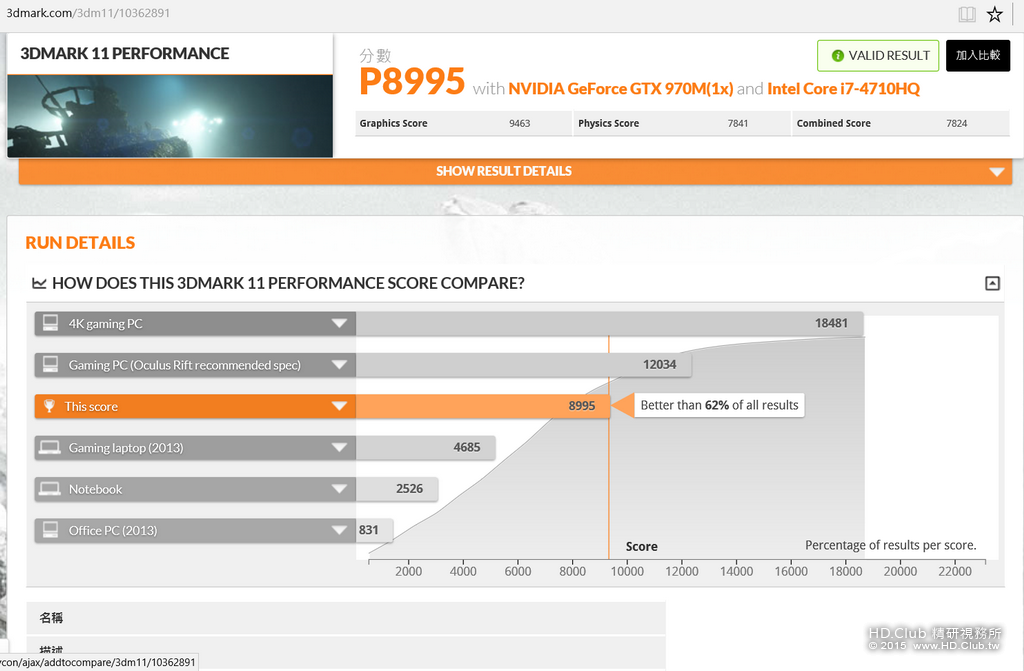Click the browser address bar URL
The height and width of the screenshot is (671, 1024).
88,13
